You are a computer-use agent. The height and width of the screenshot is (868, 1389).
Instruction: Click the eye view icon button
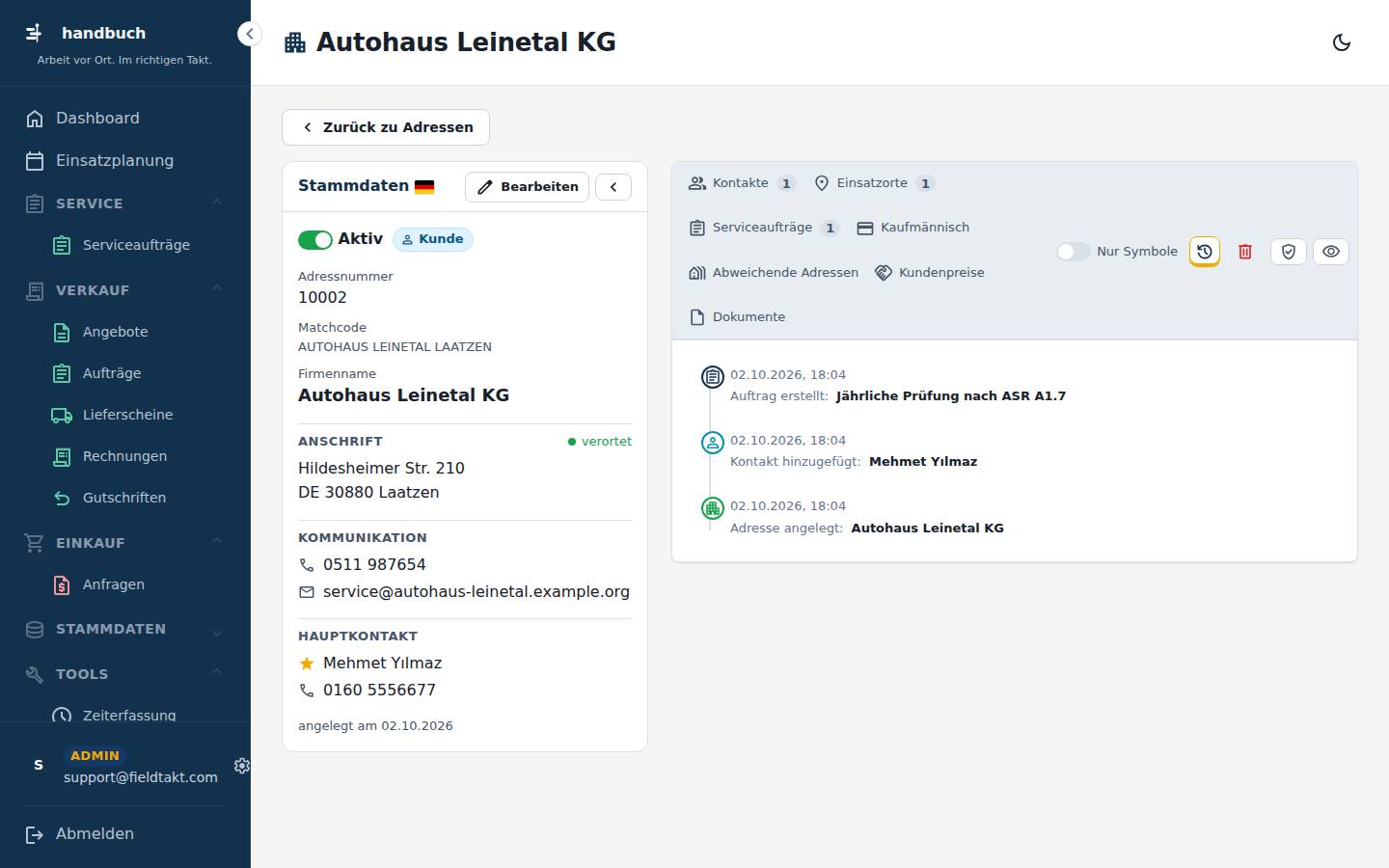tap(1331, 252)
